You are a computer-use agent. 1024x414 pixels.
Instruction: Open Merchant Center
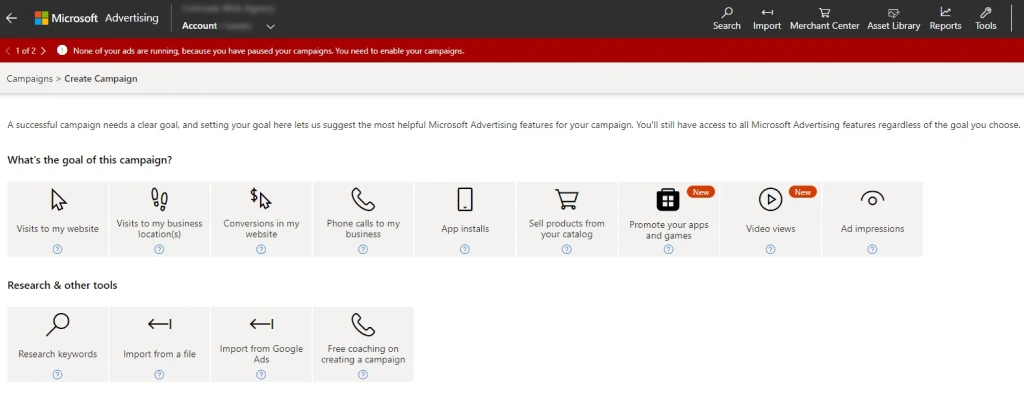(x=824, y=19)
